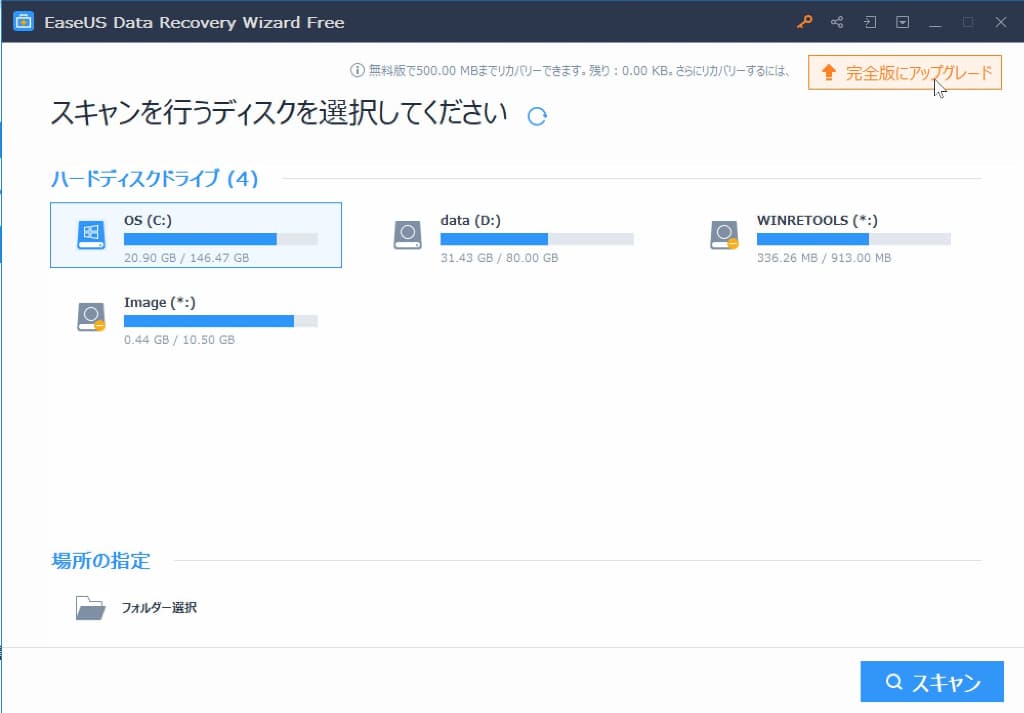Click the OS (C:) drive name

[x=148, y=221]
